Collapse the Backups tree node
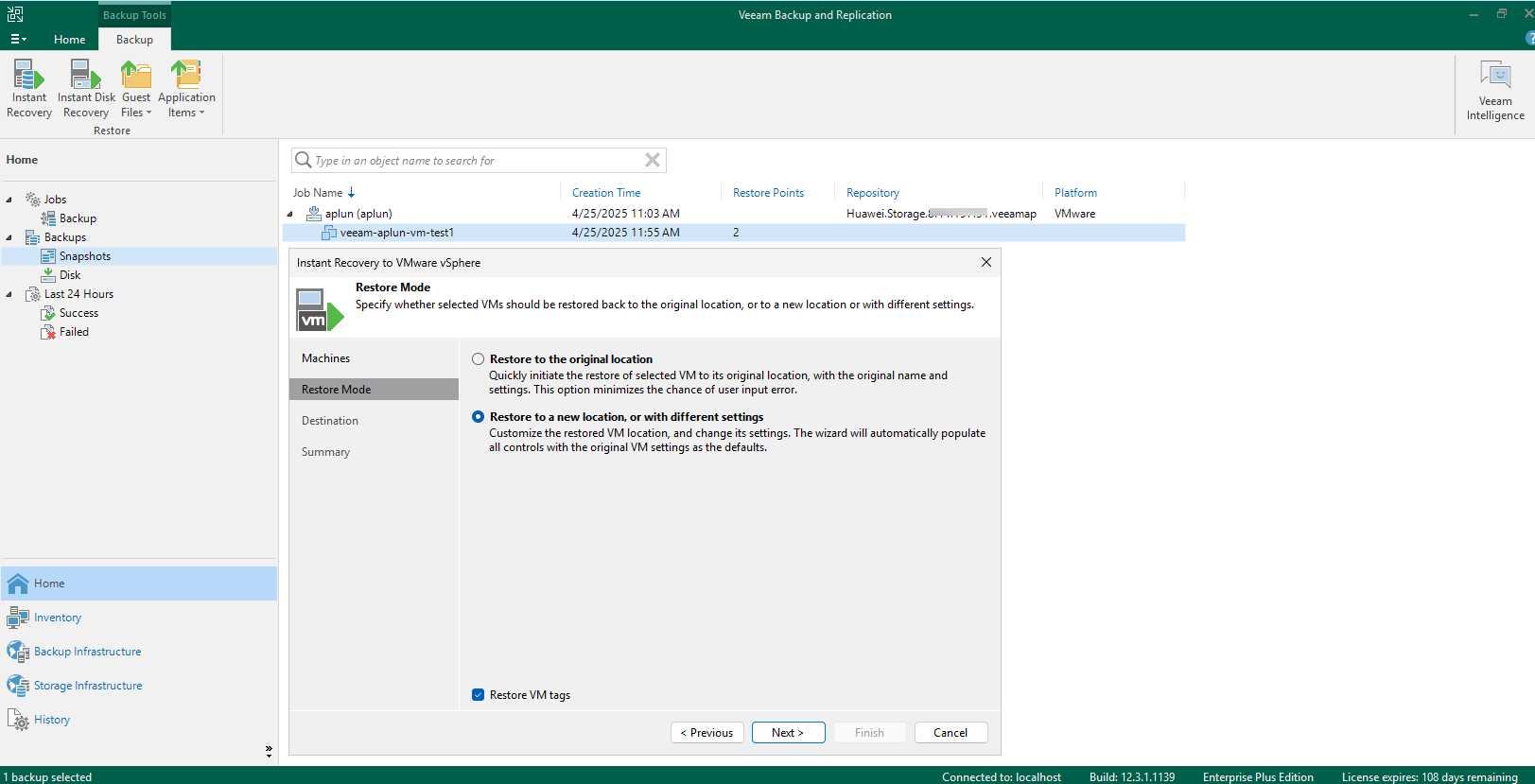The image size is (1535, 784). tap(9, 237)
